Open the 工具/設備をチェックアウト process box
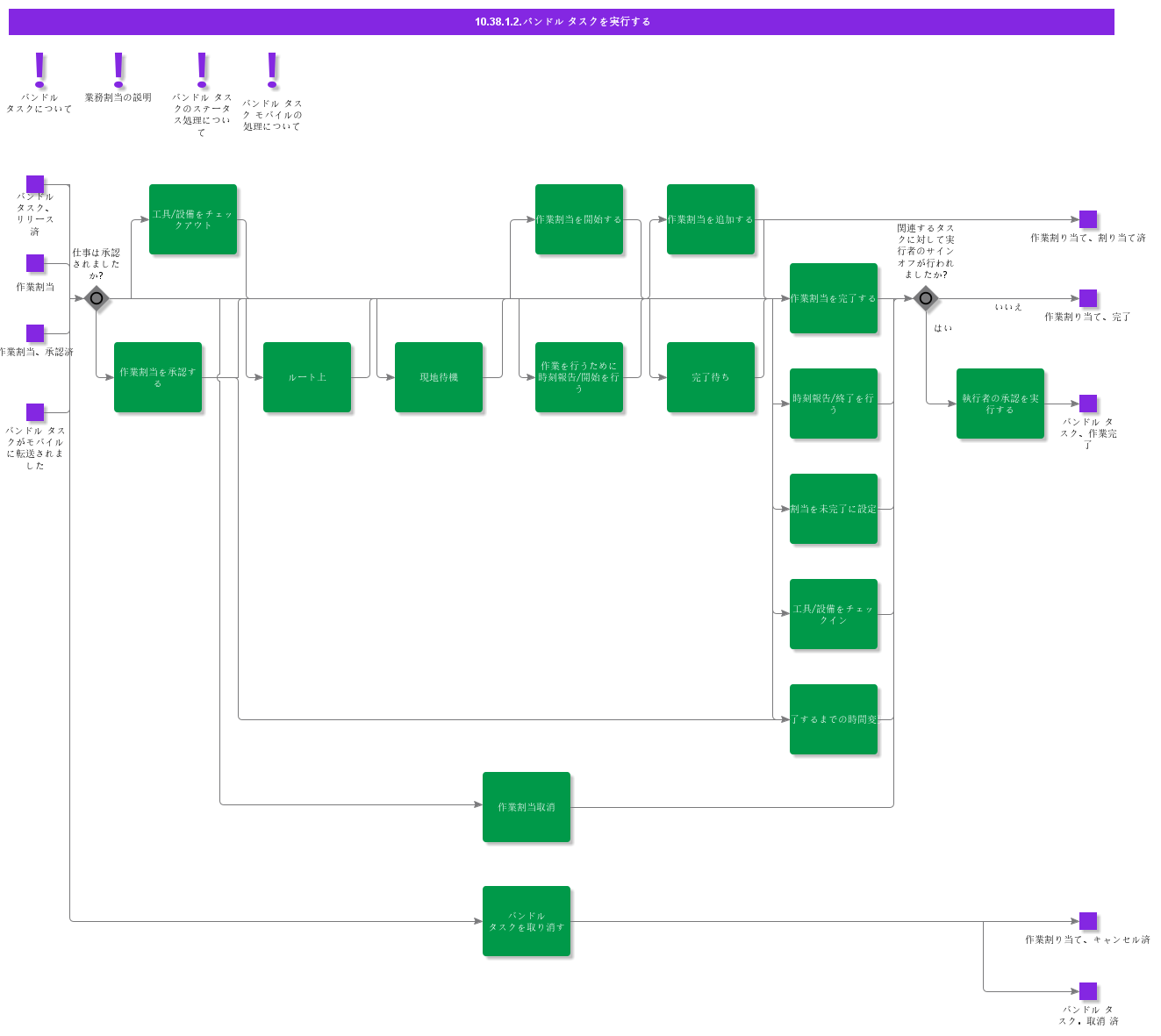Viewport: 1161px width, 1036px height. point(193,219)
